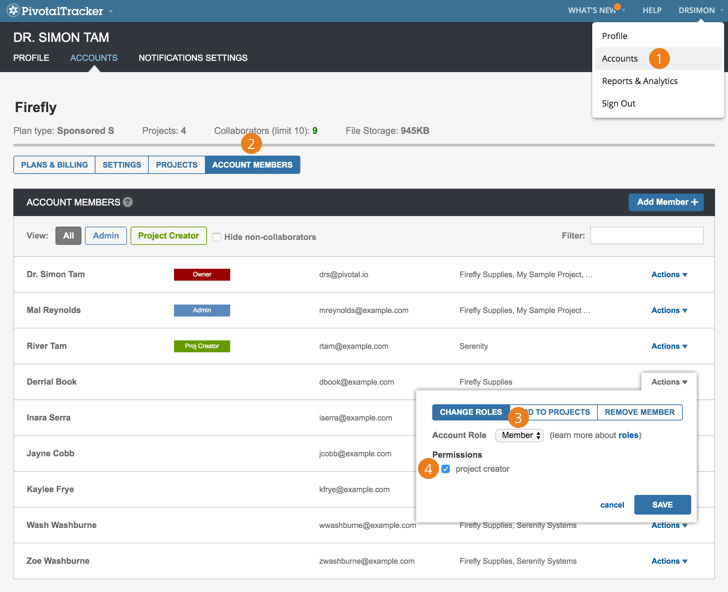Click the Add Member button
728x592 pixels.
click(666, 202)
